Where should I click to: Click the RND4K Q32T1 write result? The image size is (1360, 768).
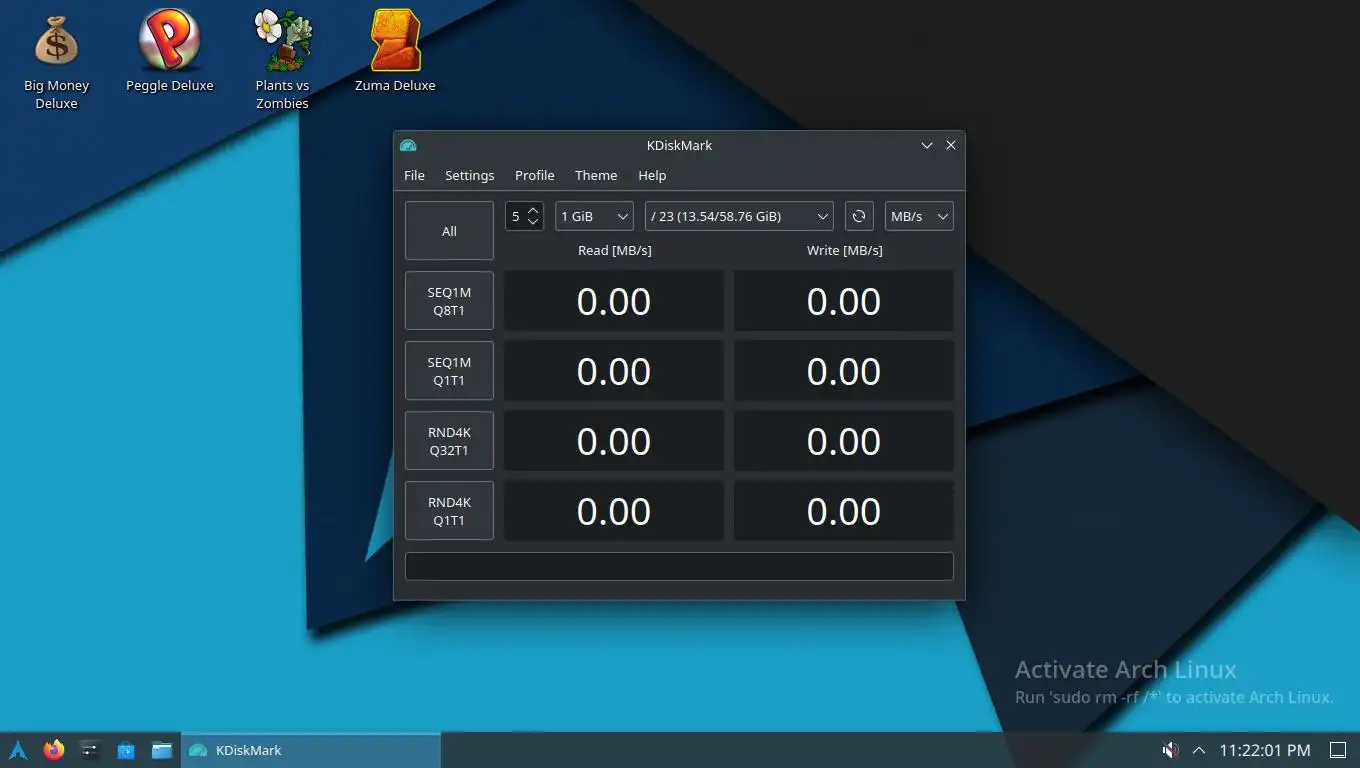[x=844, y=441]
